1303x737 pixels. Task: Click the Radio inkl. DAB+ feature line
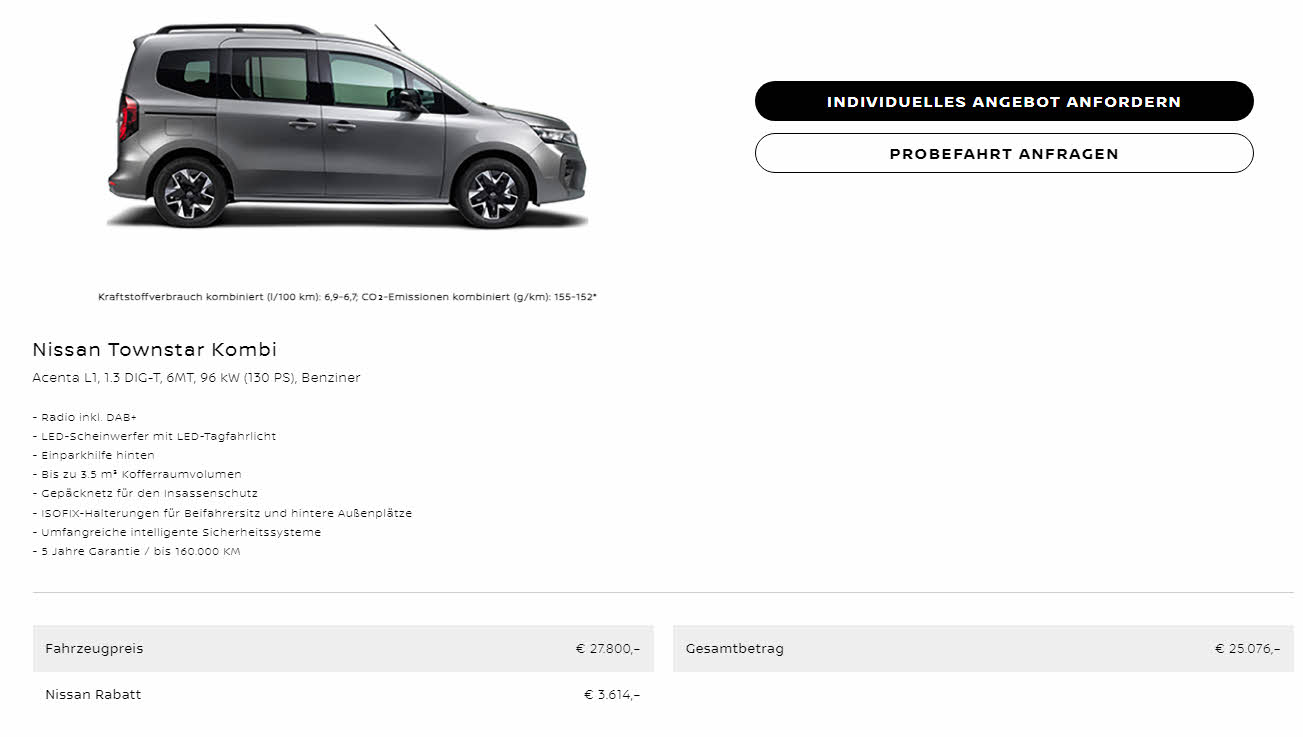coord(85,417)
